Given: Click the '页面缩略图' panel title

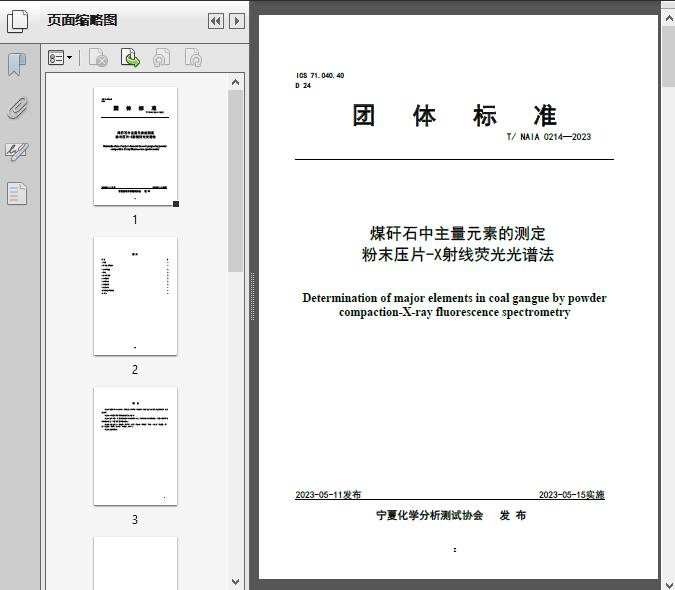Looking at the screenshot, I should coord(82,20).
